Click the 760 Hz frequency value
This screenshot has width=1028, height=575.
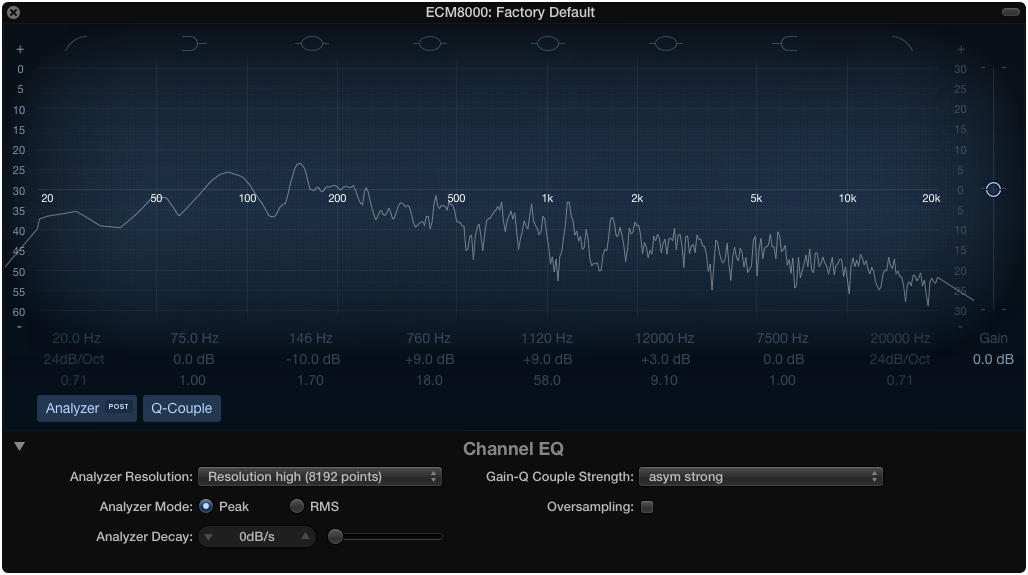[x=429, y=338]
